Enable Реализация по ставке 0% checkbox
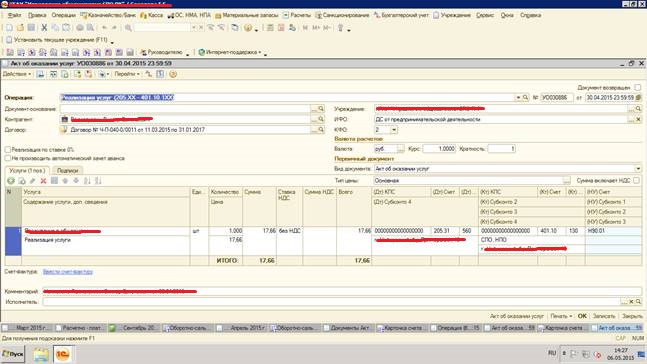This screenshot has width=647, height=364. [7, 149]
